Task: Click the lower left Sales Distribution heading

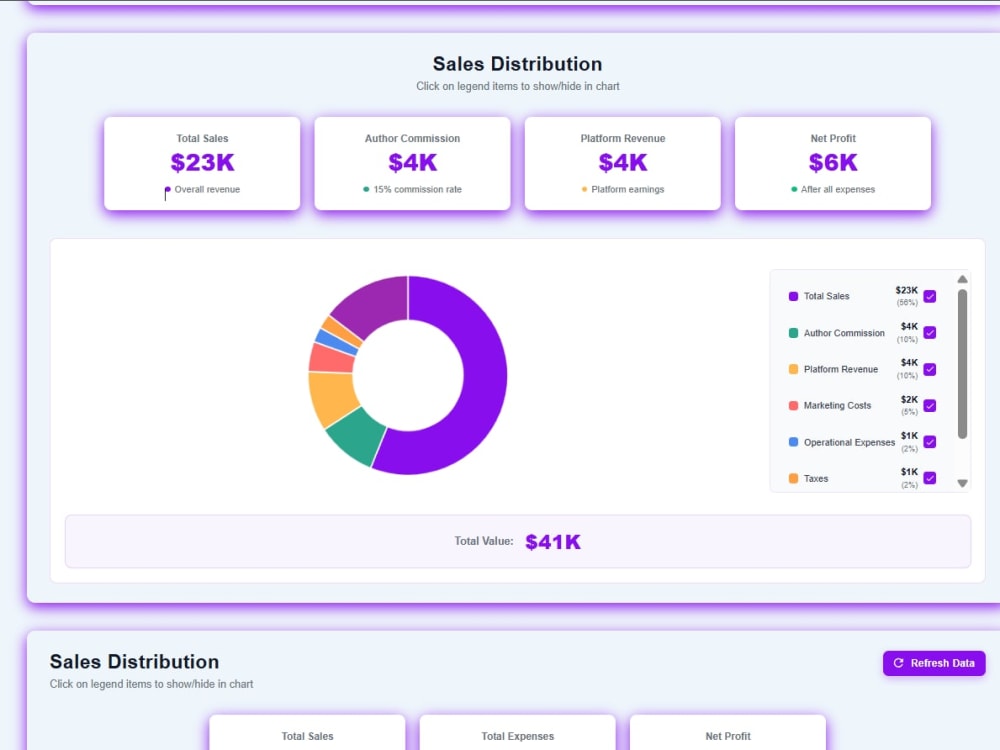Action: pos(135,661)
